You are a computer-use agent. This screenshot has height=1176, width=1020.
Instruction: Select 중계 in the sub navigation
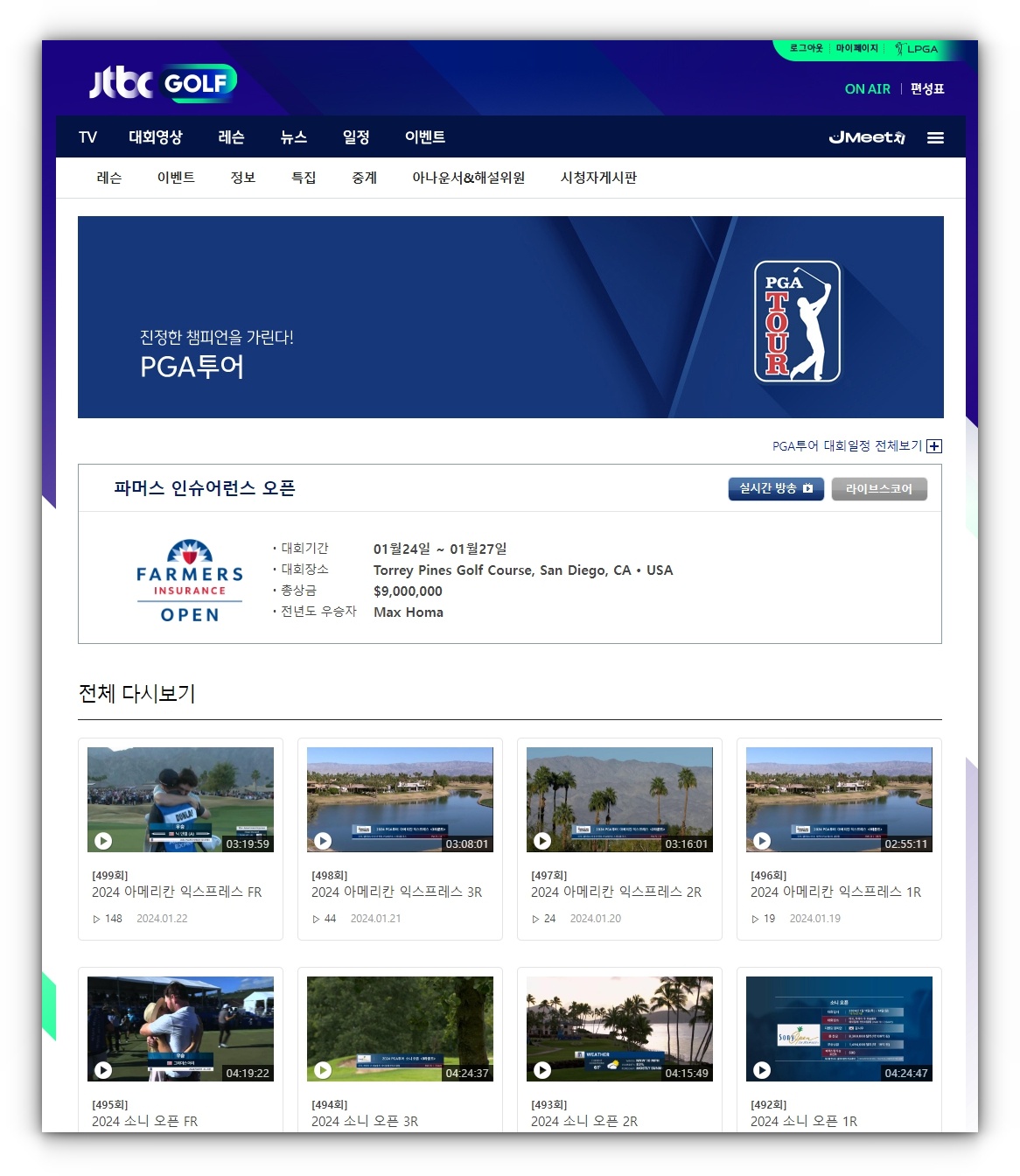pos(364,178)
